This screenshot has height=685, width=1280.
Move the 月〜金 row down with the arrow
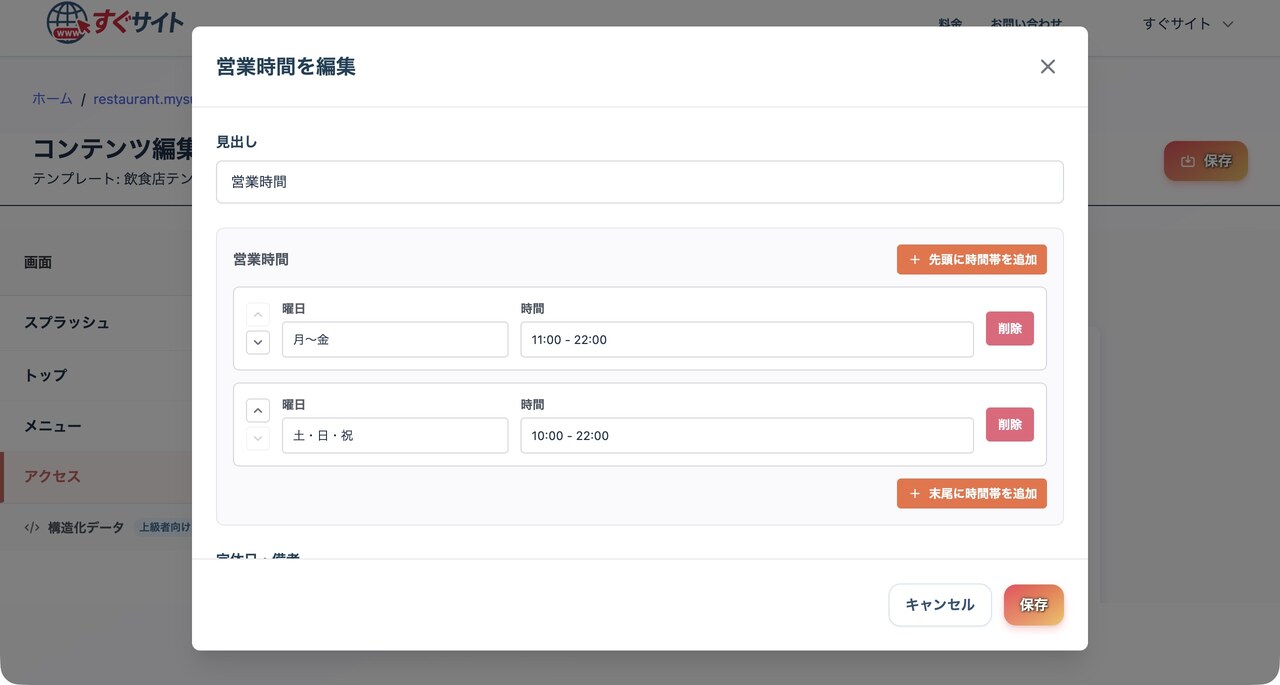(257, 342)
